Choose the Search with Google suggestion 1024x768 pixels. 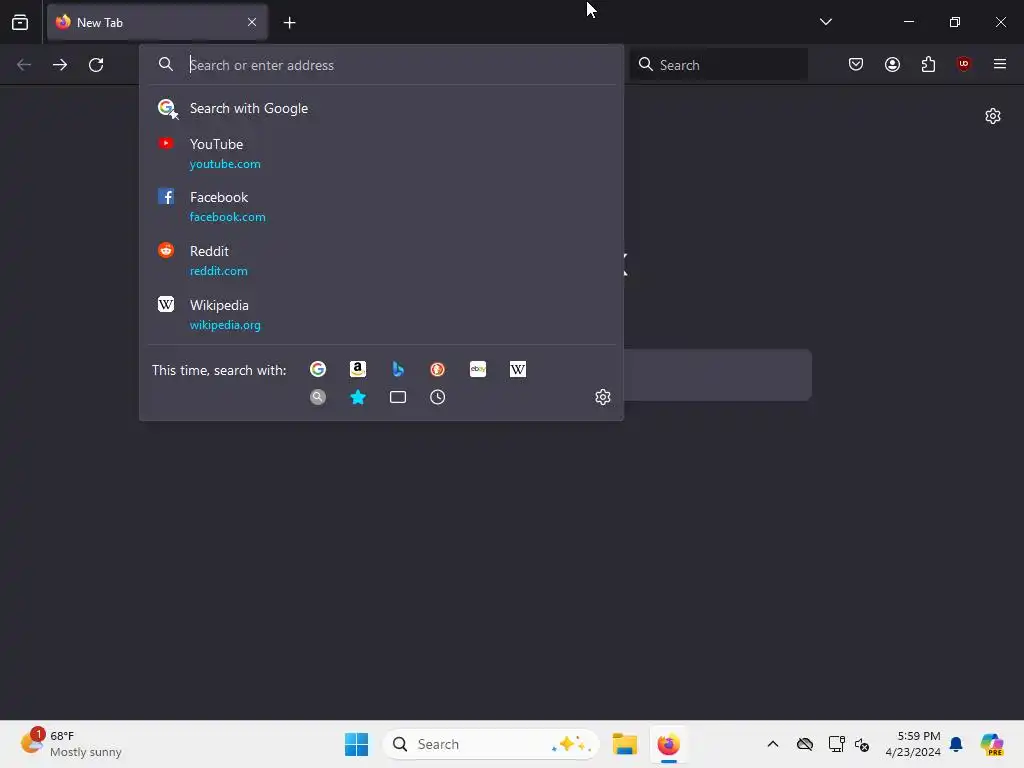click(x=381, y=108)
